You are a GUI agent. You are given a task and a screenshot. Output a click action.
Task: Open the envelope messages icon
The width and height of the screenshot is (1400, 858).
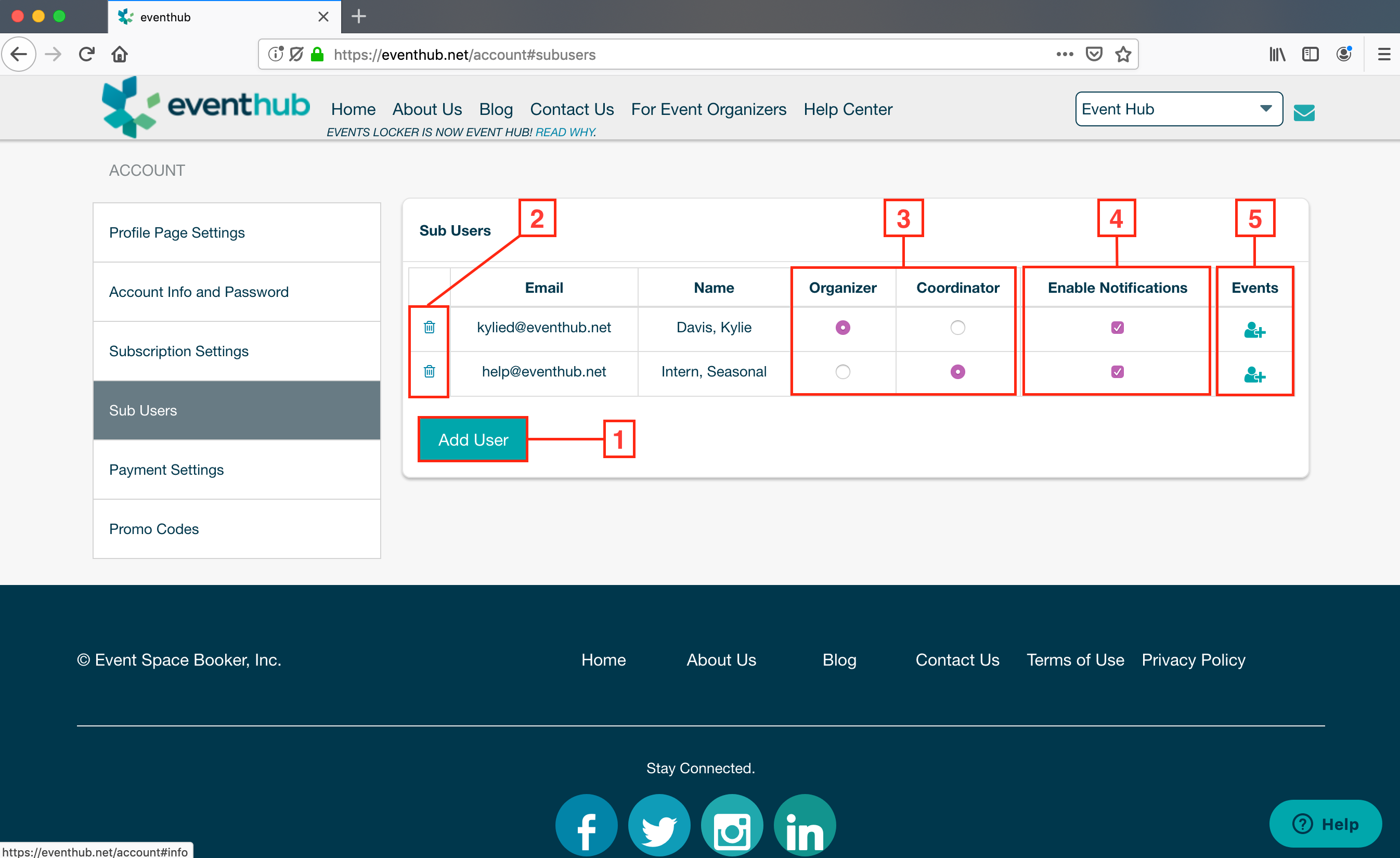(x=1304, y=112)
